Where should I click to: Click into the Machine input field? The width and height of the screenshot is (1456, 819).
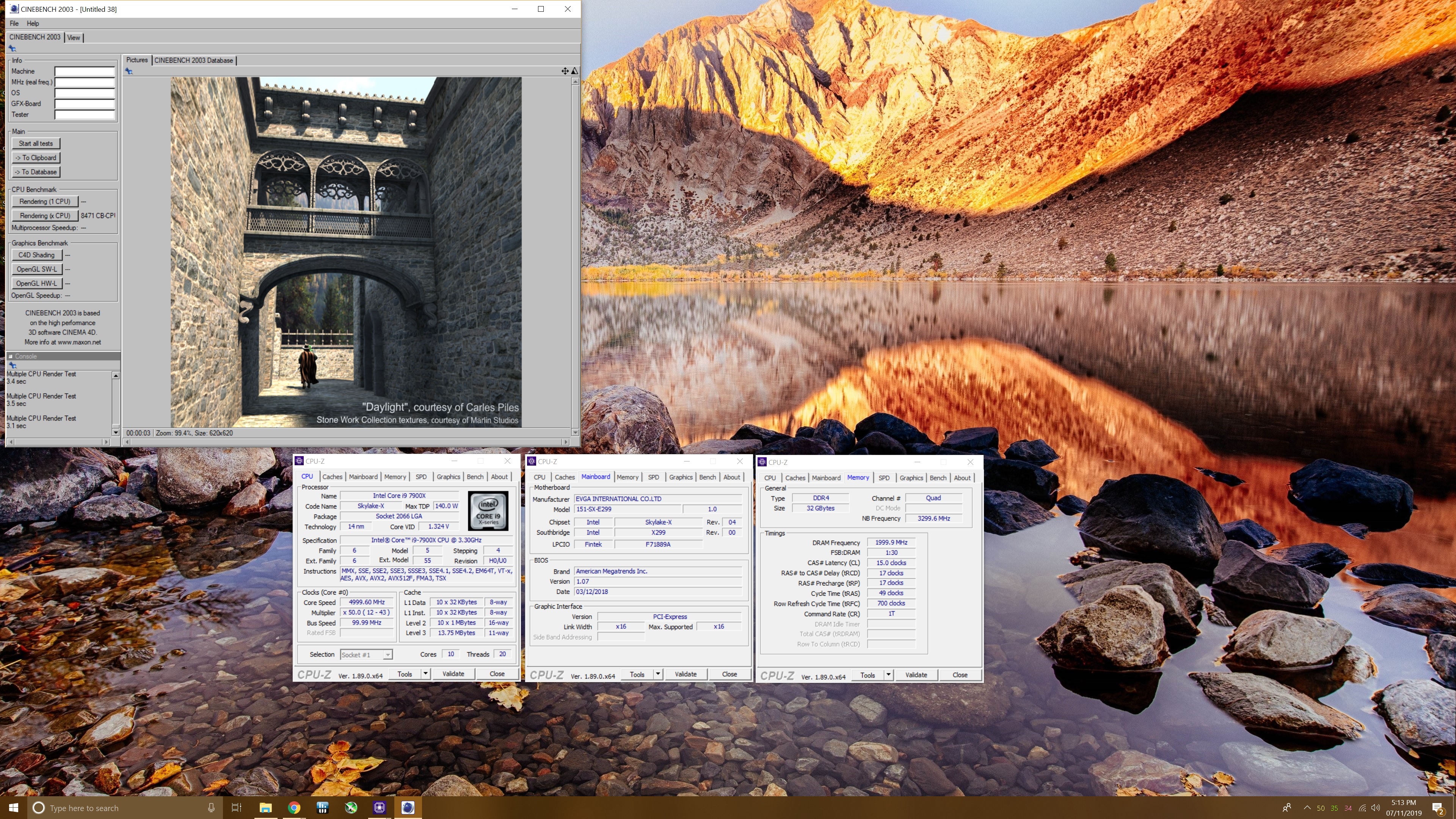pos(85,71)
